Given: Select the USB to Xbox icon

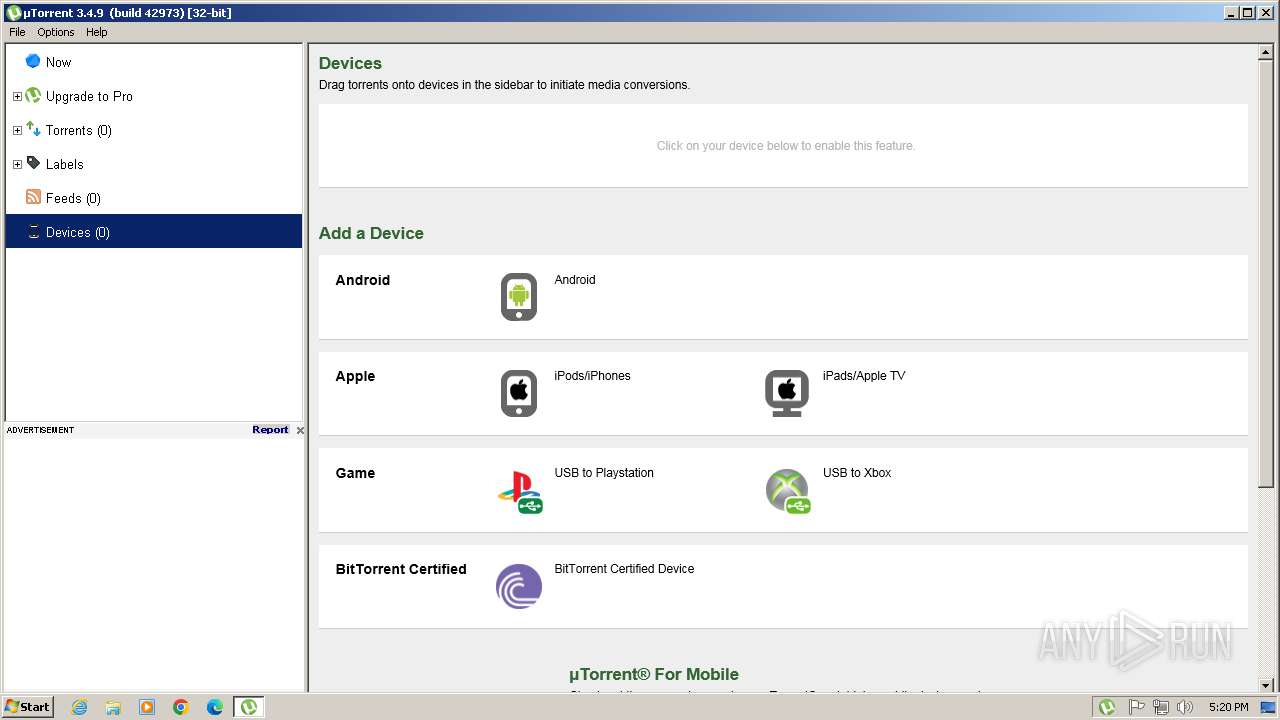Looking at the screenshot, I should click(x=788, y=491).
